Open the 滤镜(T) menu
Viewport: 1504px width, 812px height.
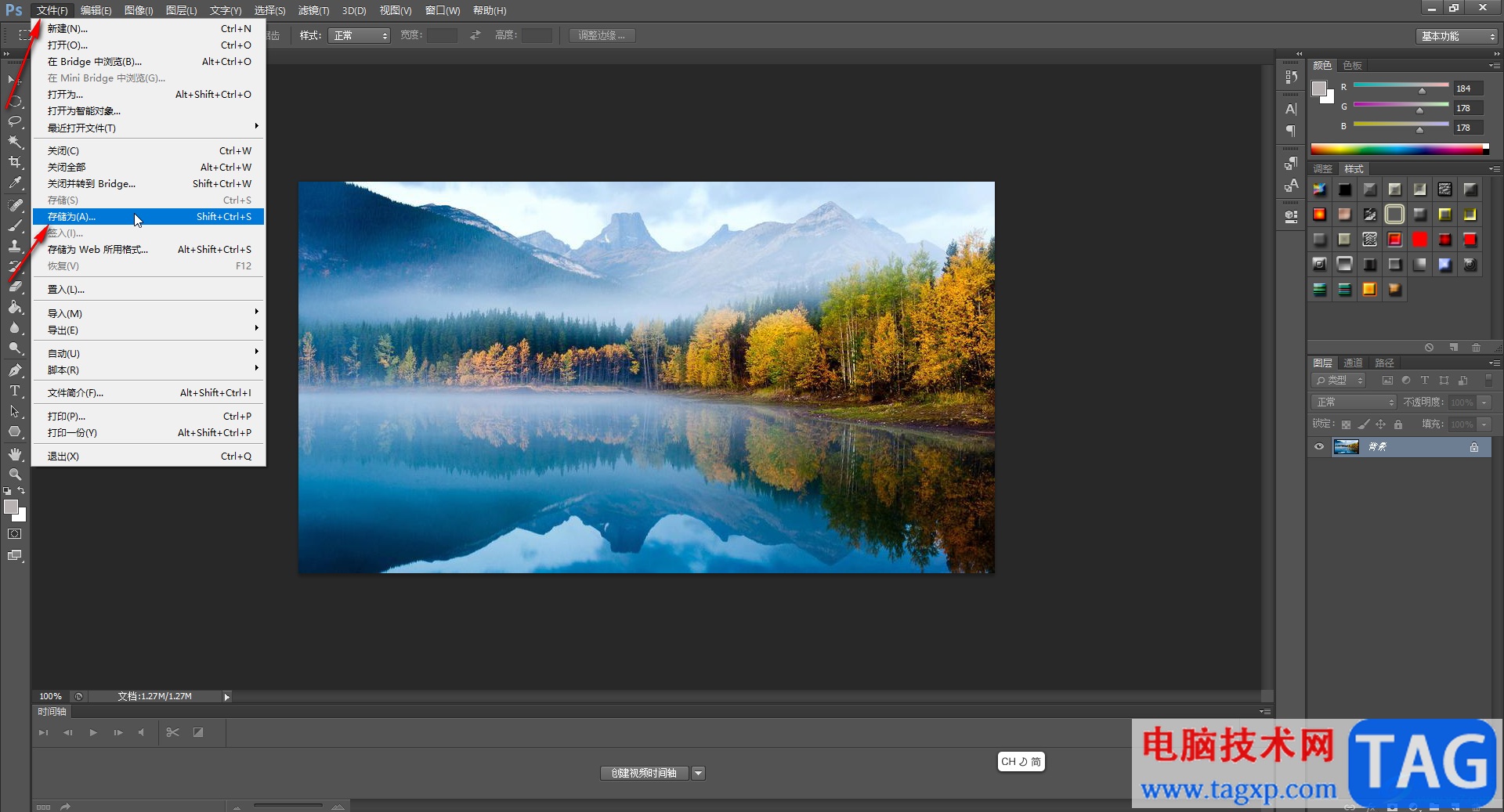[x=313, y=10]
